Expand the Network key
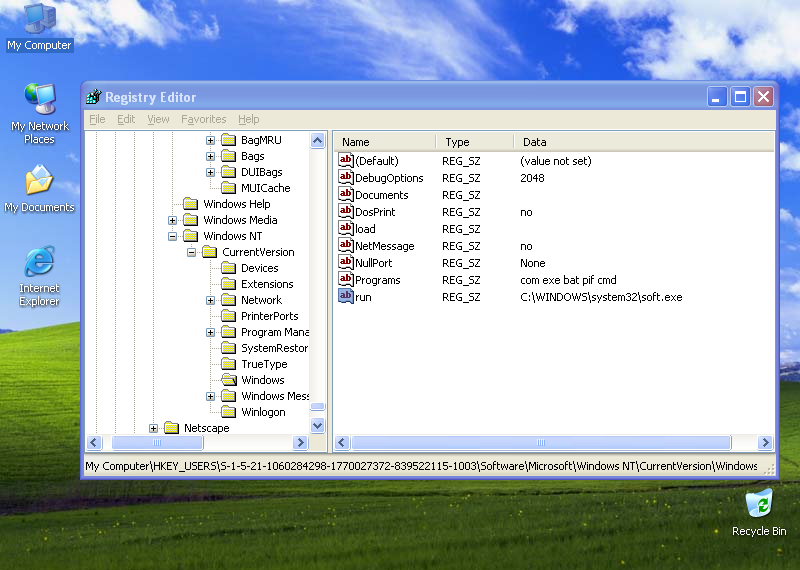 tap(210, 300)
